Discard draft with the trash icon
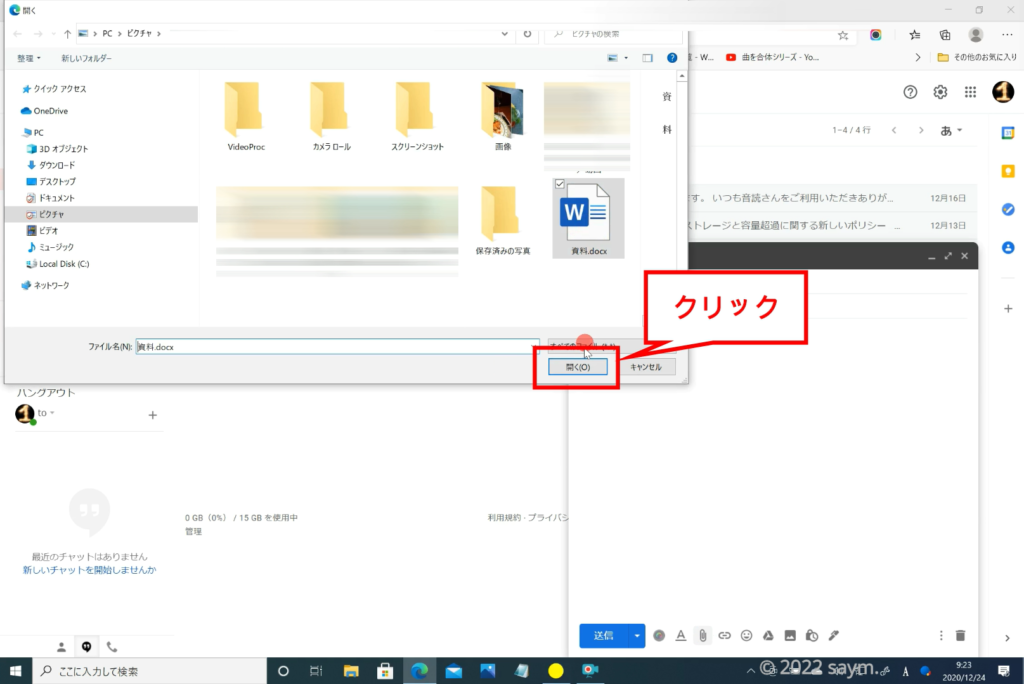The image size is (1024, 684). tap(961, 635)
